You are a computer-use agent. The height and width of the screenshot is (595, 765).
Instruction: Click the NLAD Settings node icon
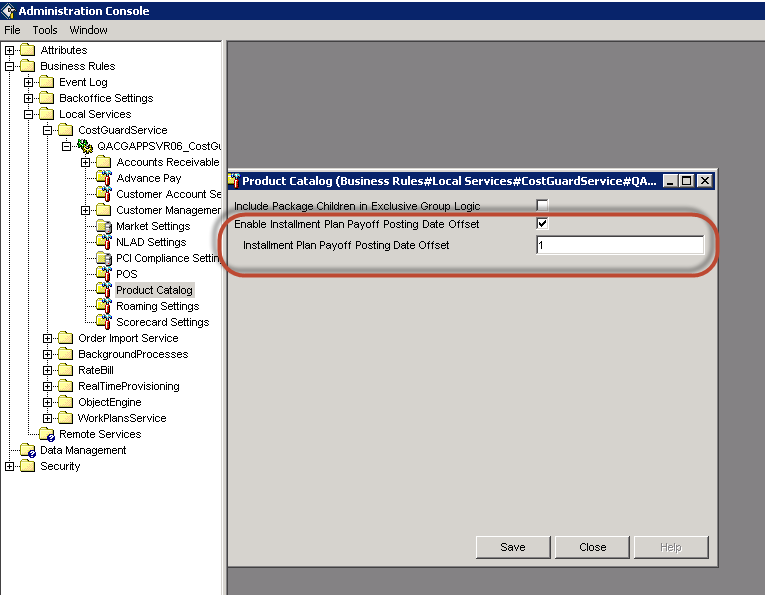tap(103, 242)
